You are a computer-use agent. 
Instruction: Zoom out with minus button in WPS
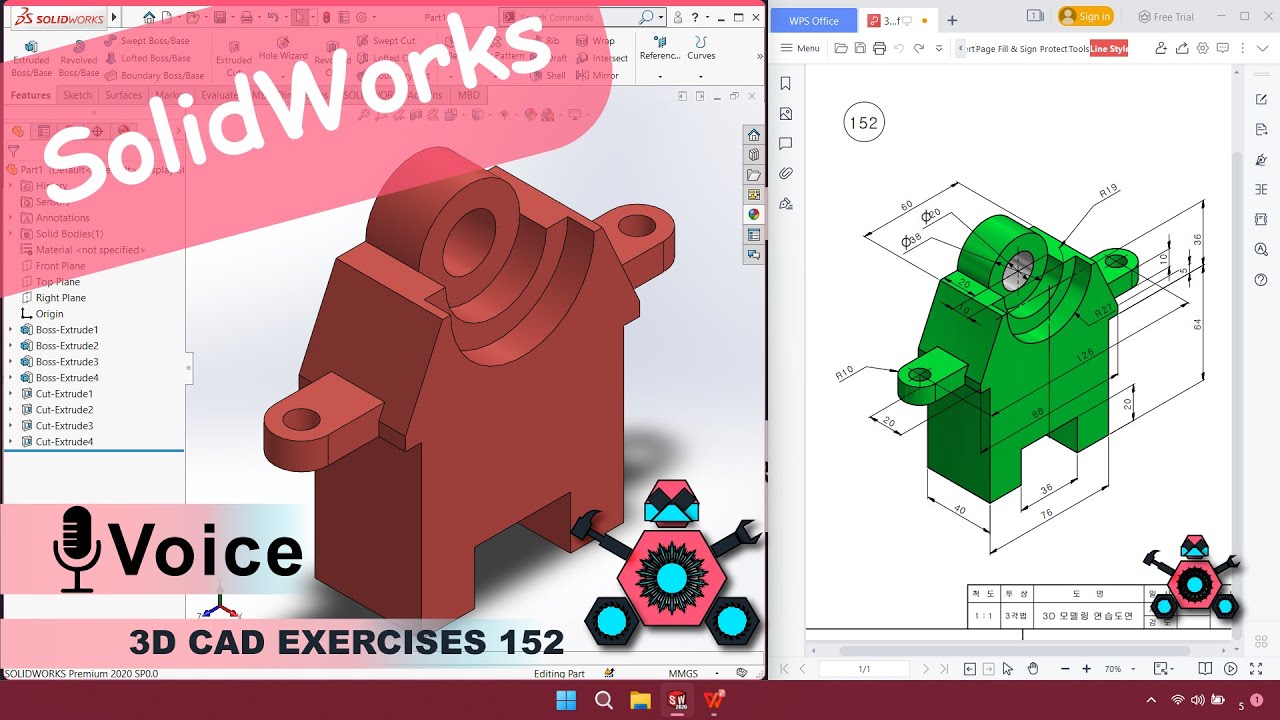tap(1064, 668)
